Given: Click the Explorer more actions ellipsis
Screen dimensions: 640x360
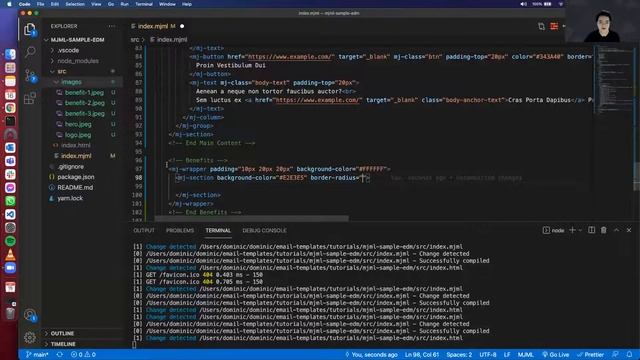Looking at the screenshot, I should click(112, 26).
